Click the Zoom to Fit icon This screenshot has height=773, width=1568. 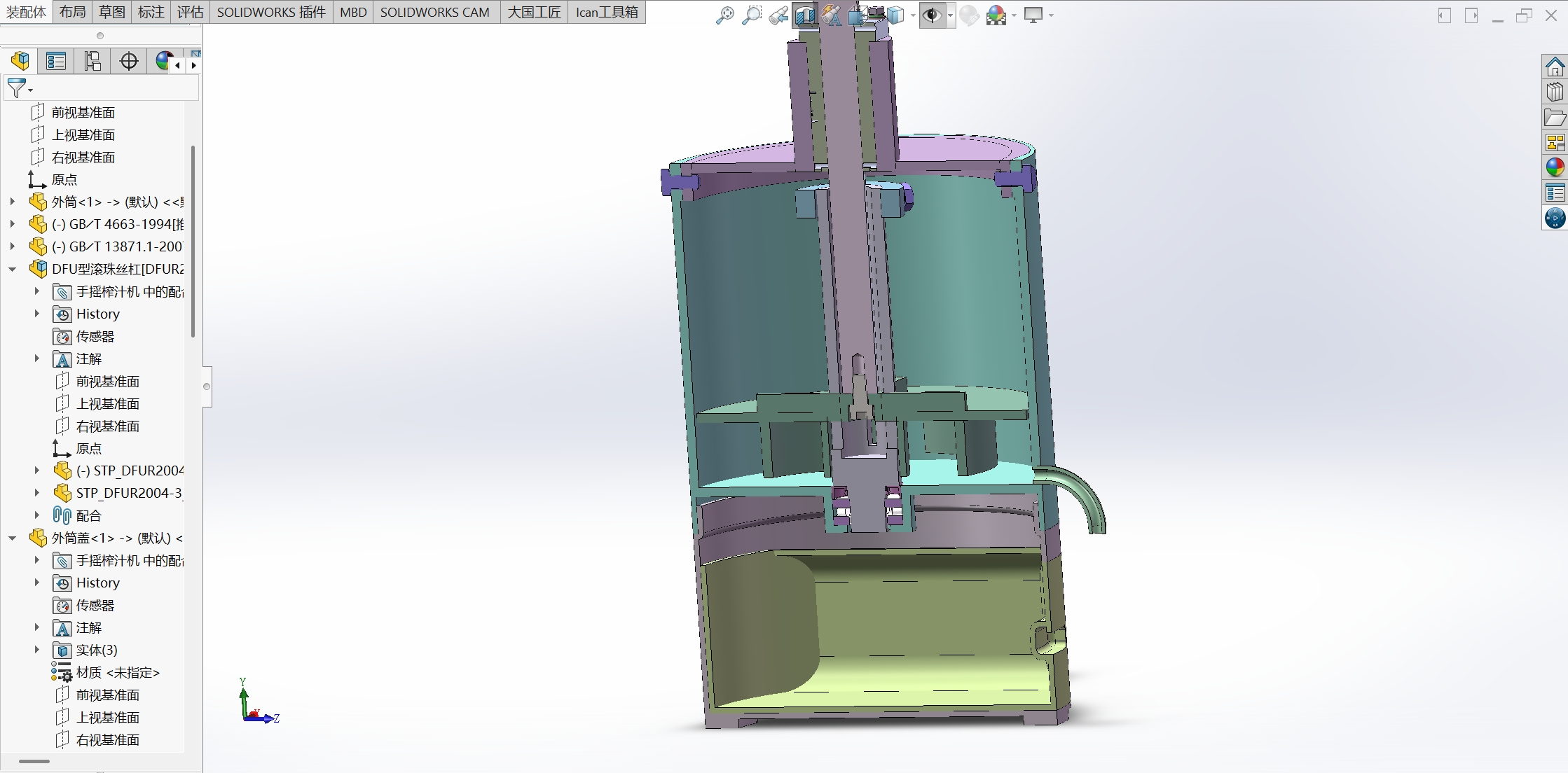[724, 15]
